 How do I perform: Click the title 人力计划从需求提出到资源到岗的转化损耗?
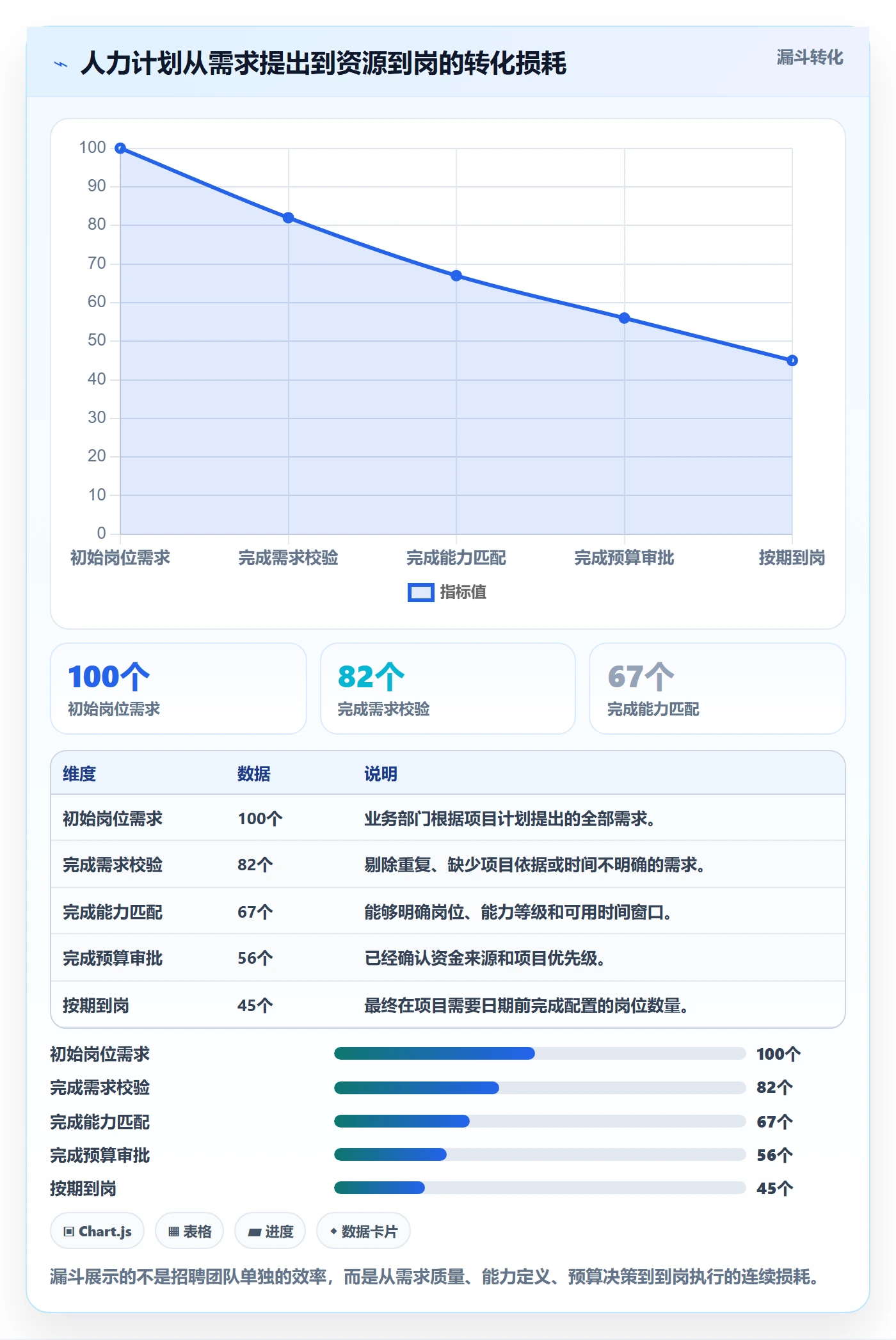(x=324, y=63)
